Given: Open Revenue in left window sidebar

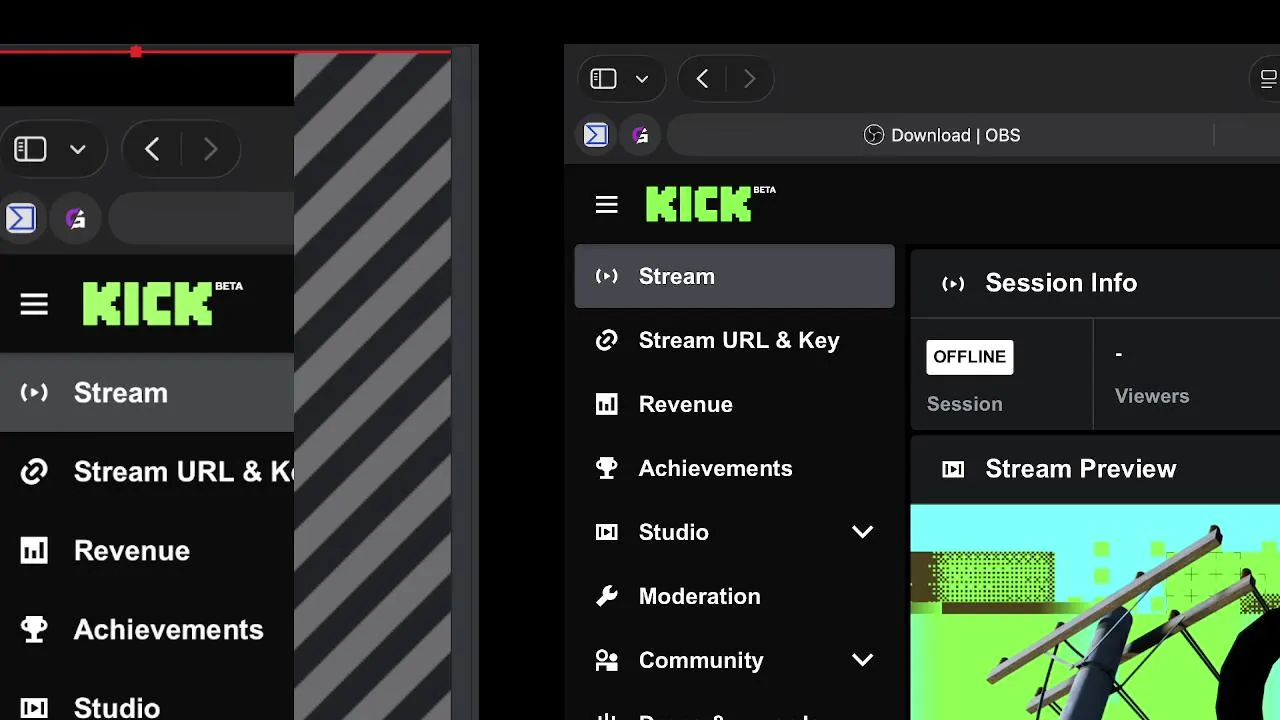Looking at the screenshot, I should tap(147, 550).
